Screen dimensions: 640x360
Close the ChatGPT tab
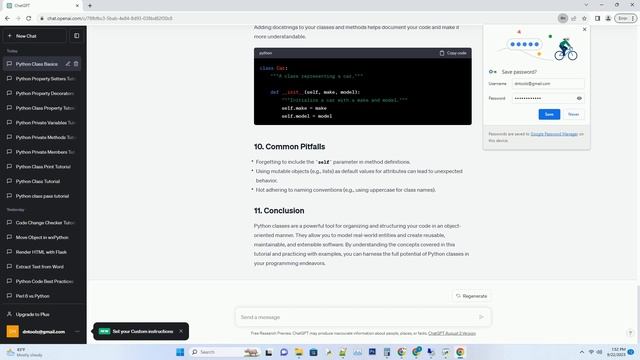pos(77,6)
